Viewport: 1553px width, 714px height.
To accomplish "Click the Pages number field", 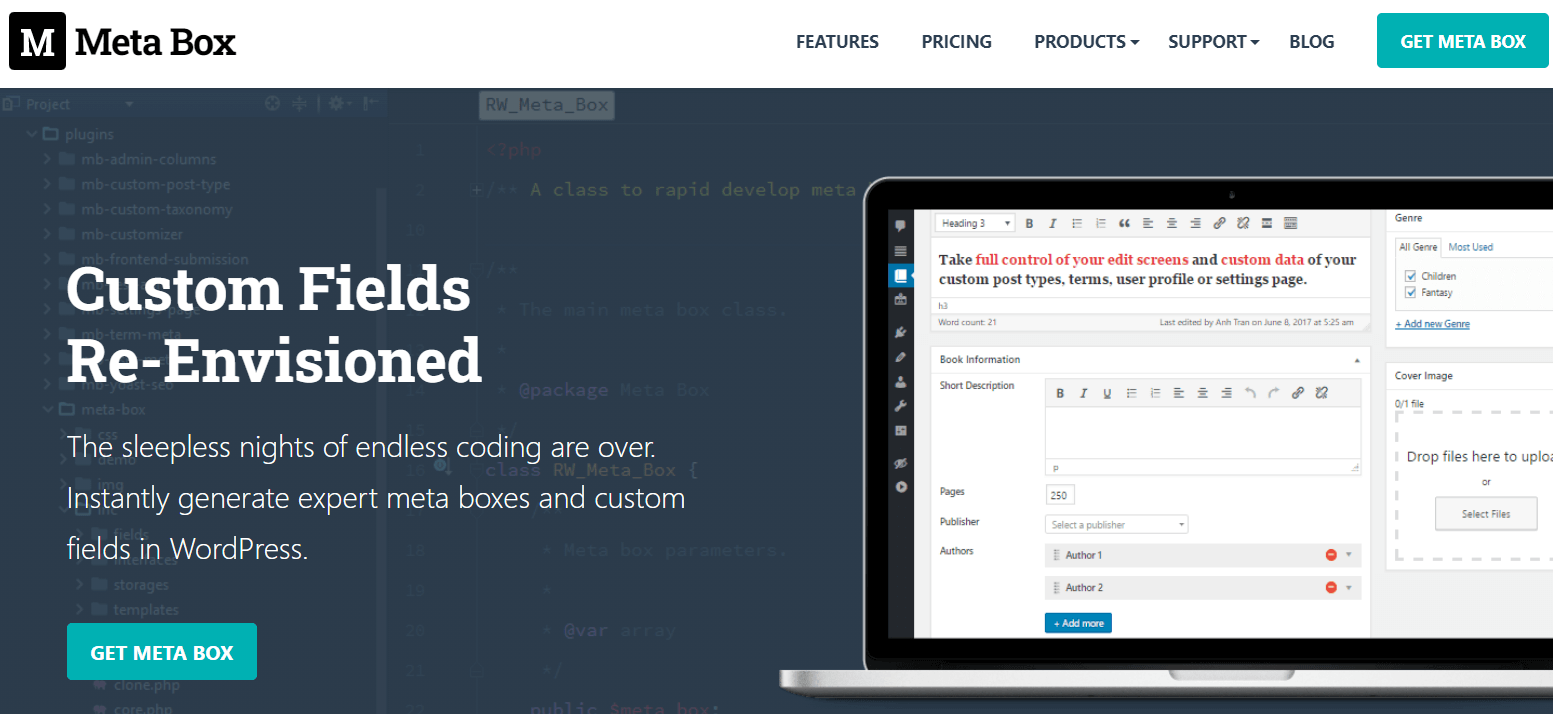I will 1060,495.
